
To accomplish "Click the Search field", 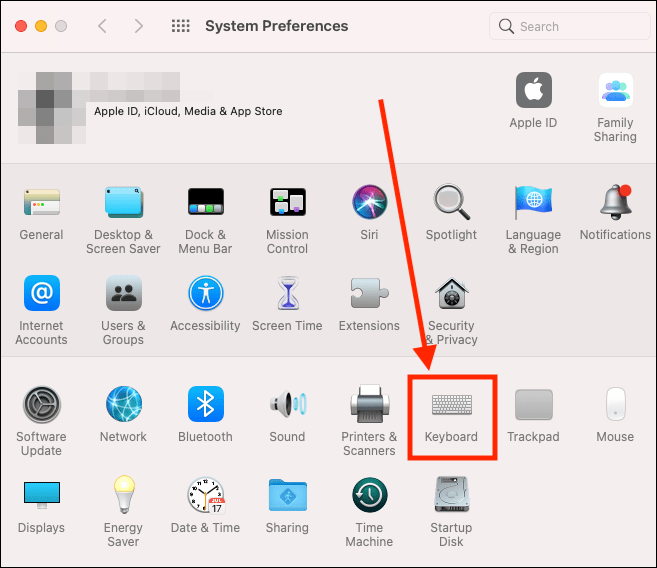I will [x=569, y=26].
